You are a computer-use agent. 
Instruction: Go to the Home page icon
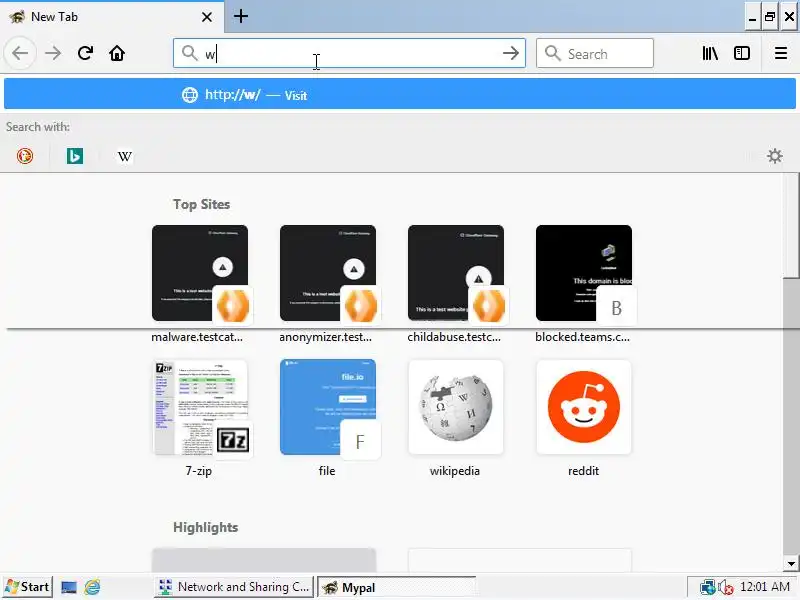[x=117, y=53]
